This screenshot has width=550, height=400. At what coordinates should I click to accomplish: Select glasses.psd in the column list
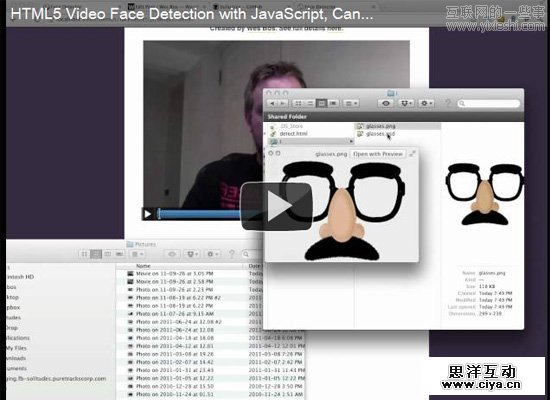pos(380,134)
